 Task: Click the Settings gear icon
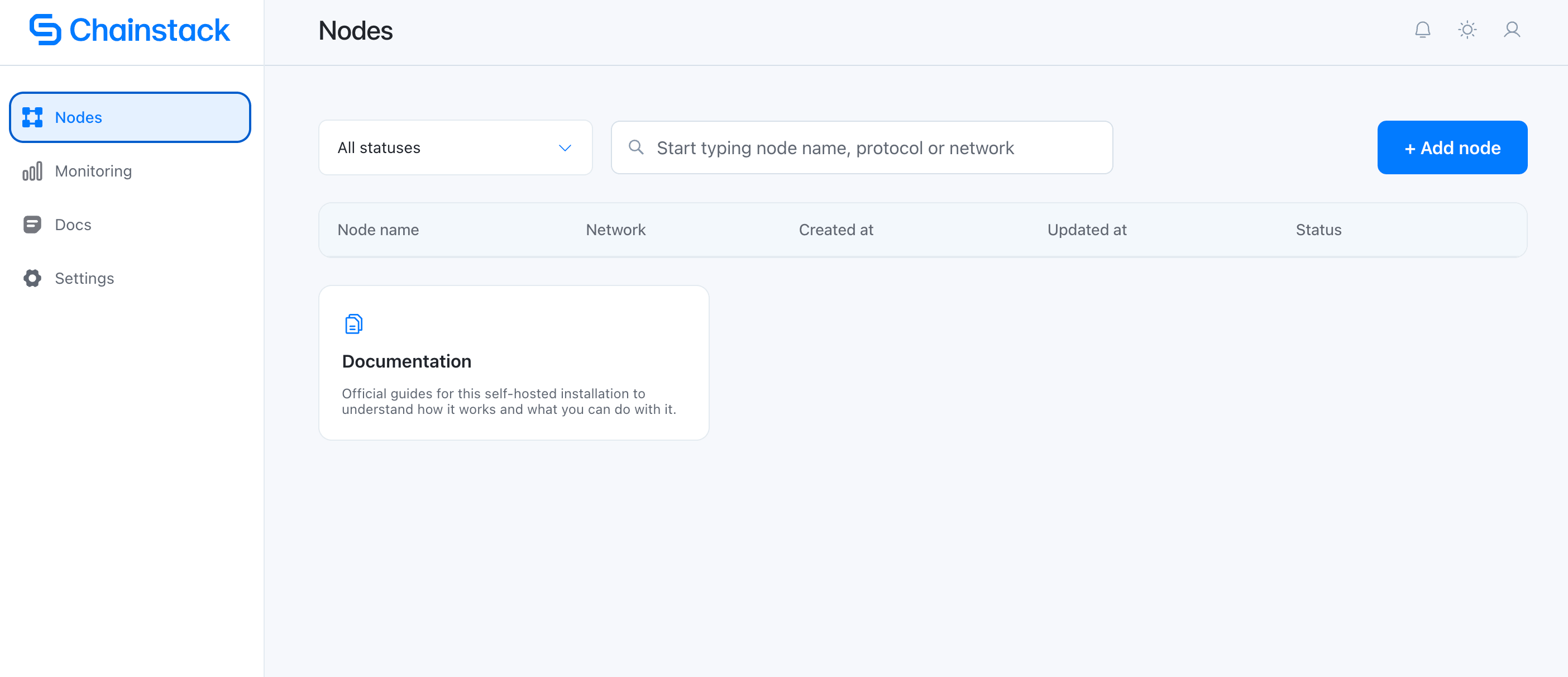pos(32,278)
